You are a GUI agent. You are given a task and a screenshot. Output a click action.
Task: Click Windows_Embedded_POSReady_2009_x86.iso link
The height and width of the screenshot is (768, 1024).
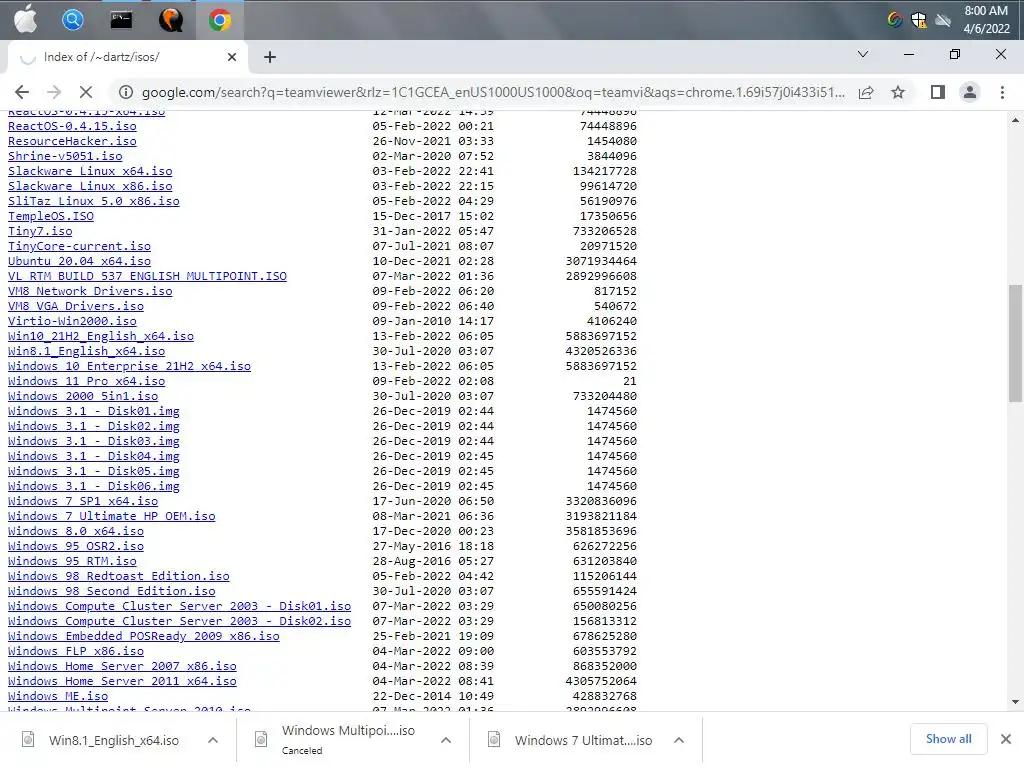(x=144, y=637)
